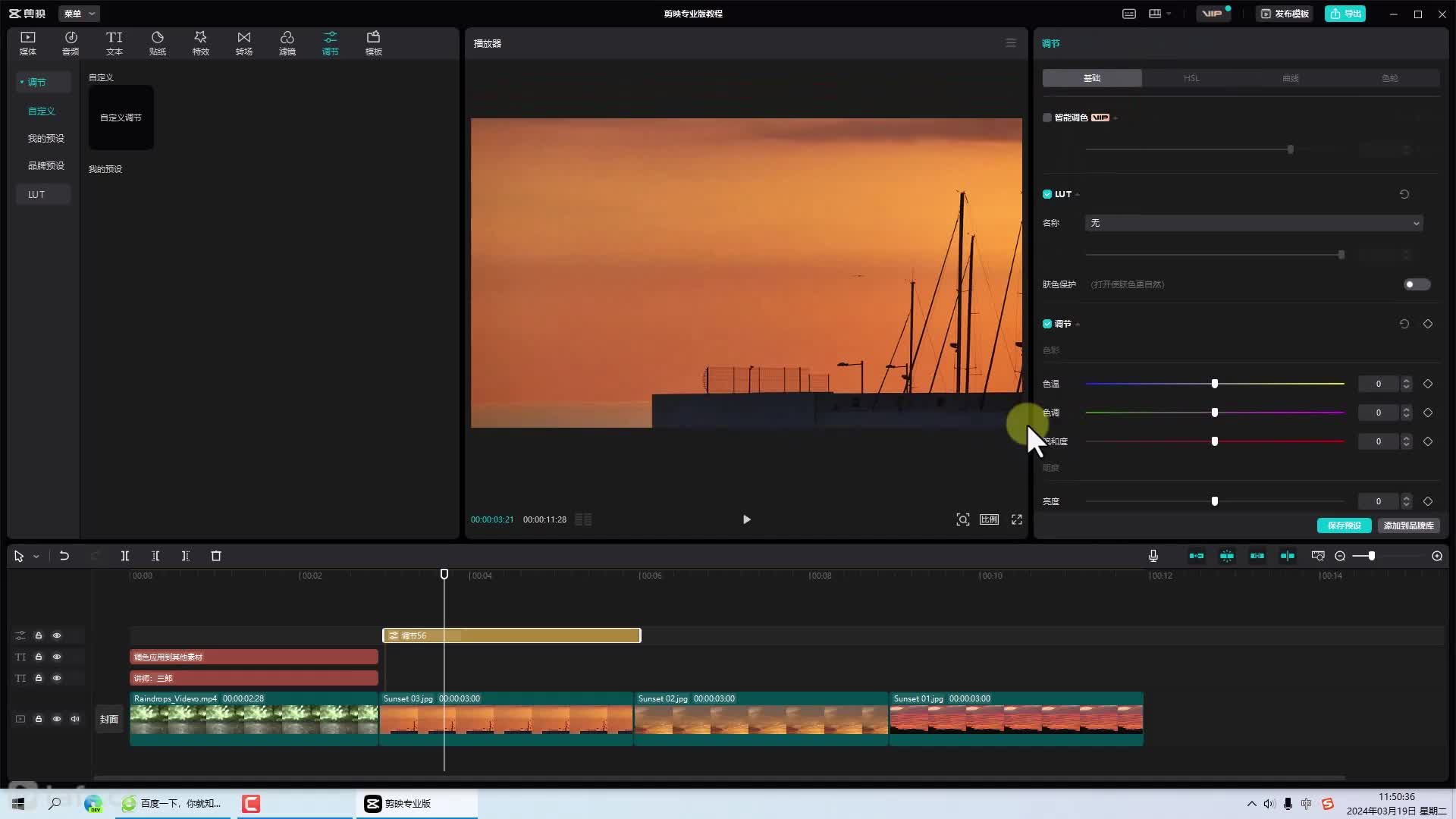Uncheck the LUT checkbox

[1047, 194]
